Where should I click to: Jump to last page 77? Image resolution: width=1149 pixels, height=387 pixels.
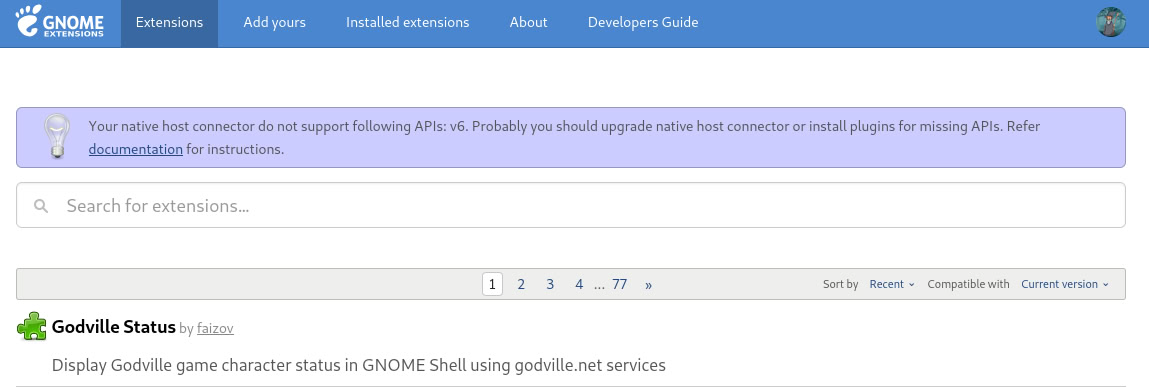coord(620,284)
